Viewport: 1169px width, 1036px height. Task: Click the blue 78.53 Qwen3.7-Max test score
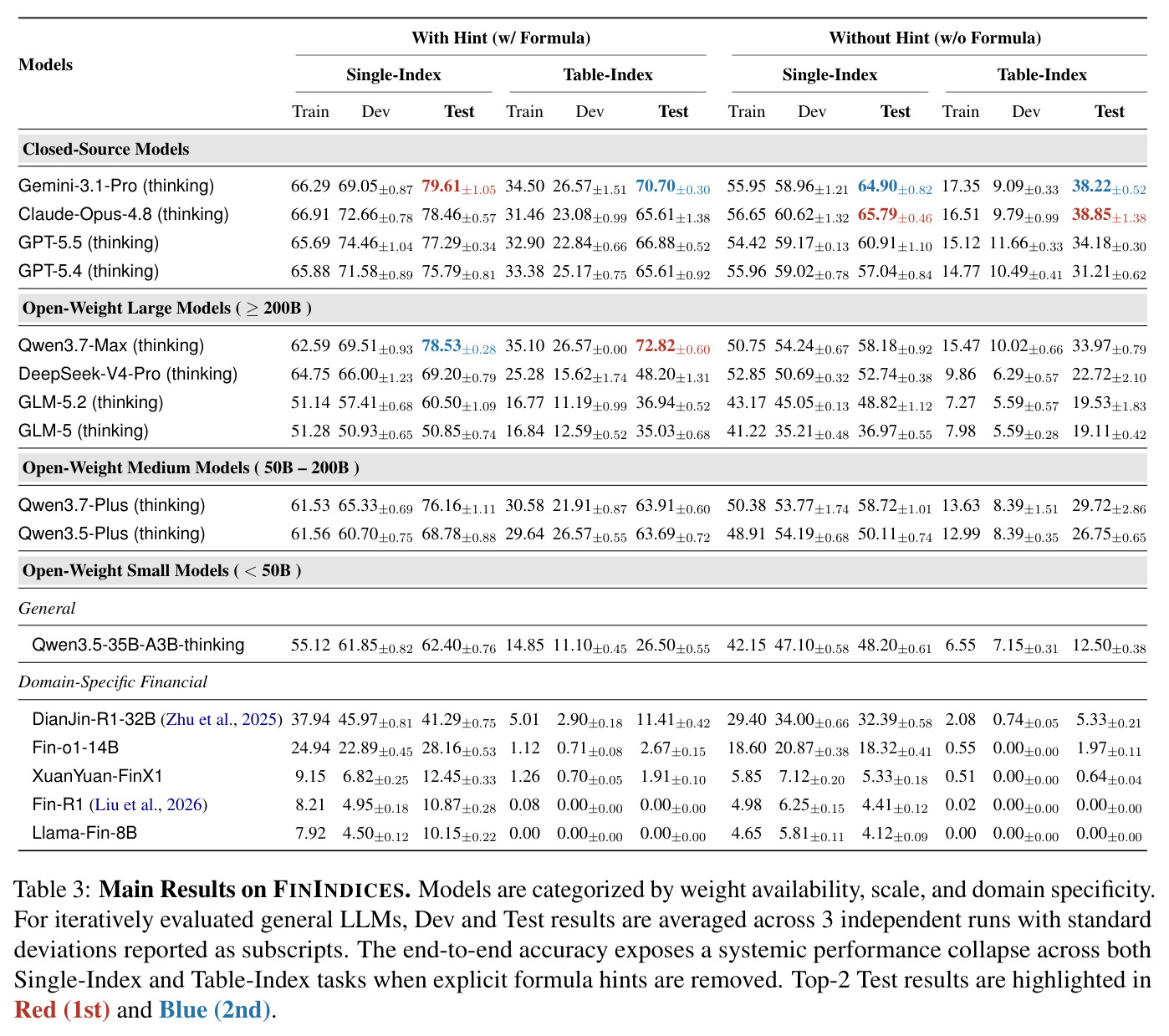click(459, 346)
